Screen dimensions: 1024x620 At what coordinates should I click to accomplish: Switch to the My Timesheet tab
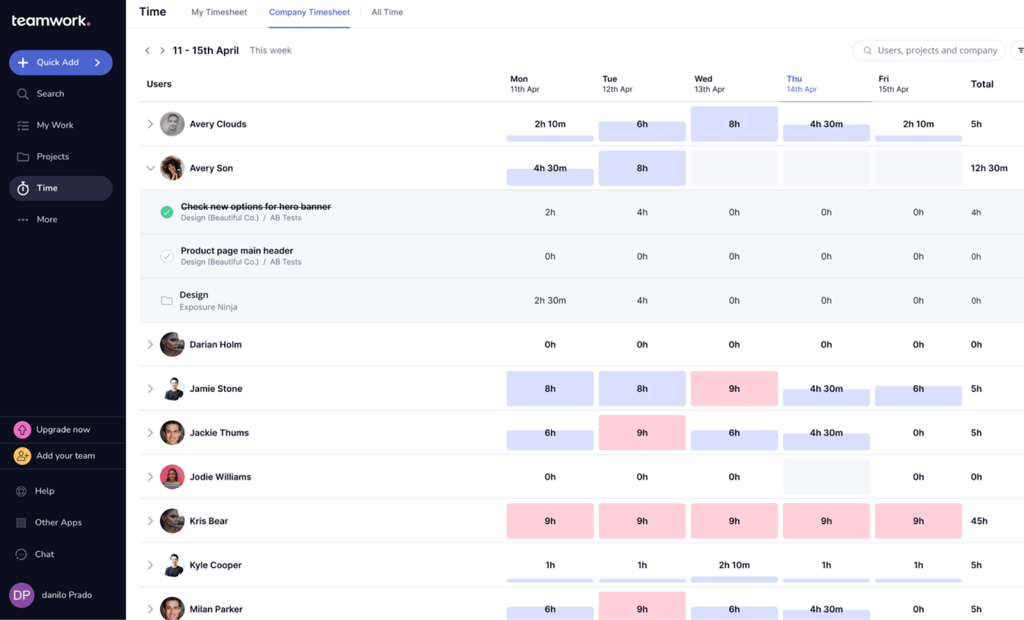click(218, 12)
